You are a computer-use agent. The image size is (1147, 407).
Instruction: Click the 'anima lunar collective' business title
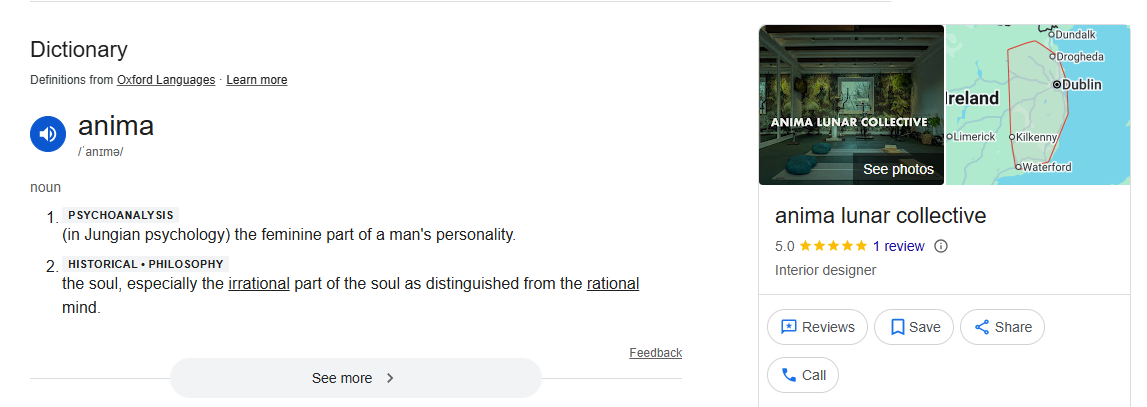tap(880, 216)
